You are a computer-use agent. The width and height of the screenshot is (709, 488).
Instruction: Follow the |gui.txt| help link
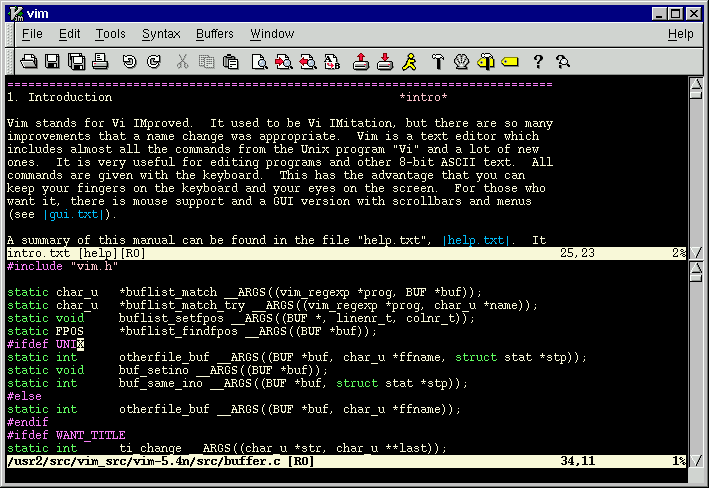coord(76,214)
